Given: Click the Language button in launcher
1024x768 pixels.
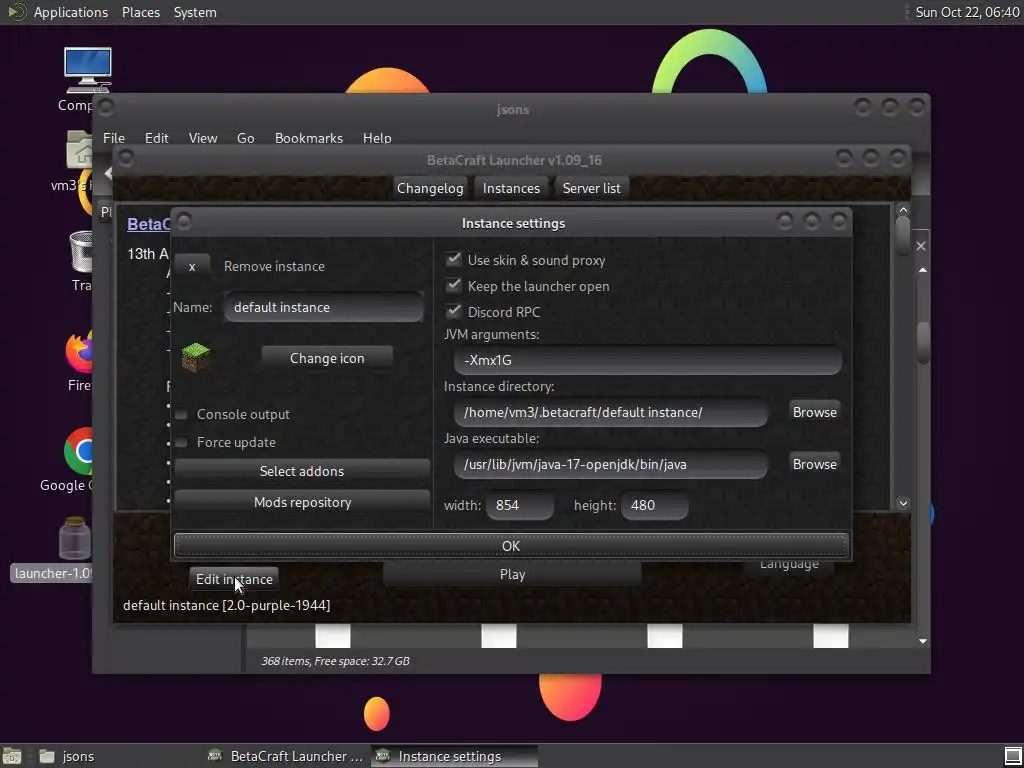Looking at the screenshot, I should click(x=788, y=565).
